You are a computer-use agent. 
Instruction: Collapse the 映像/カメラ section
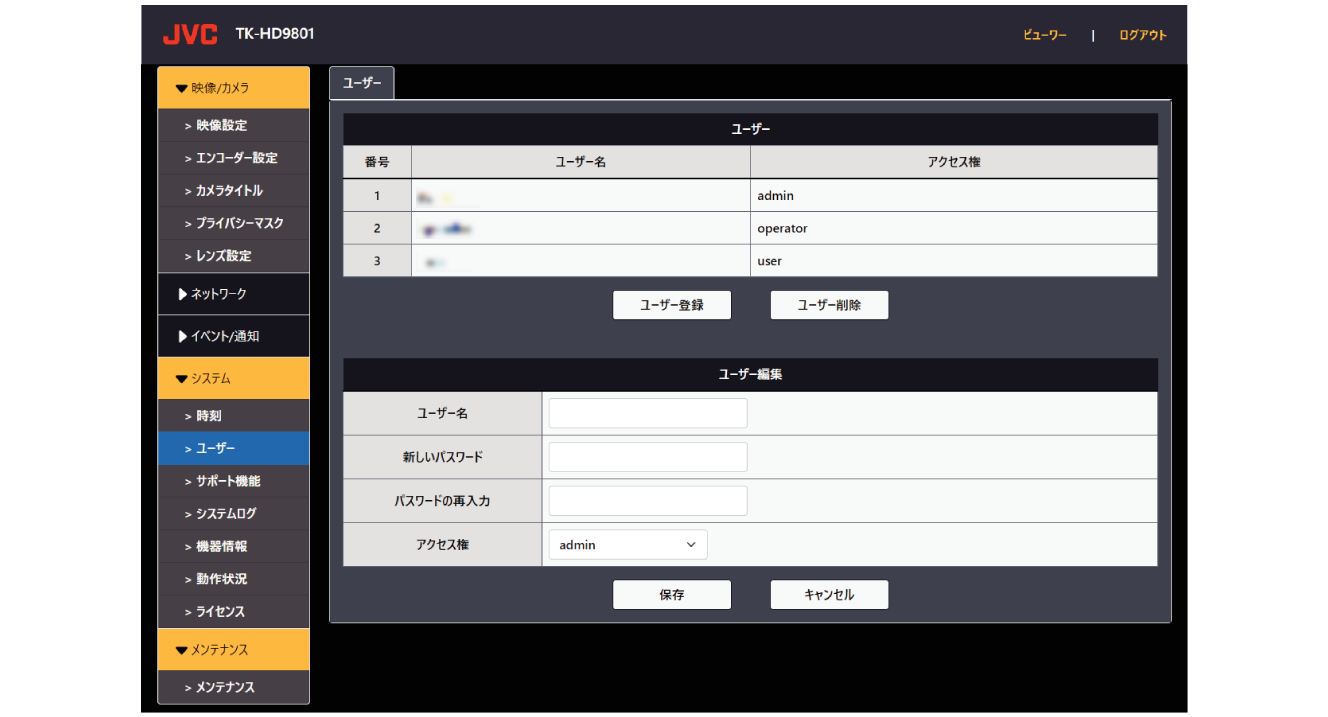click(233, 88)
